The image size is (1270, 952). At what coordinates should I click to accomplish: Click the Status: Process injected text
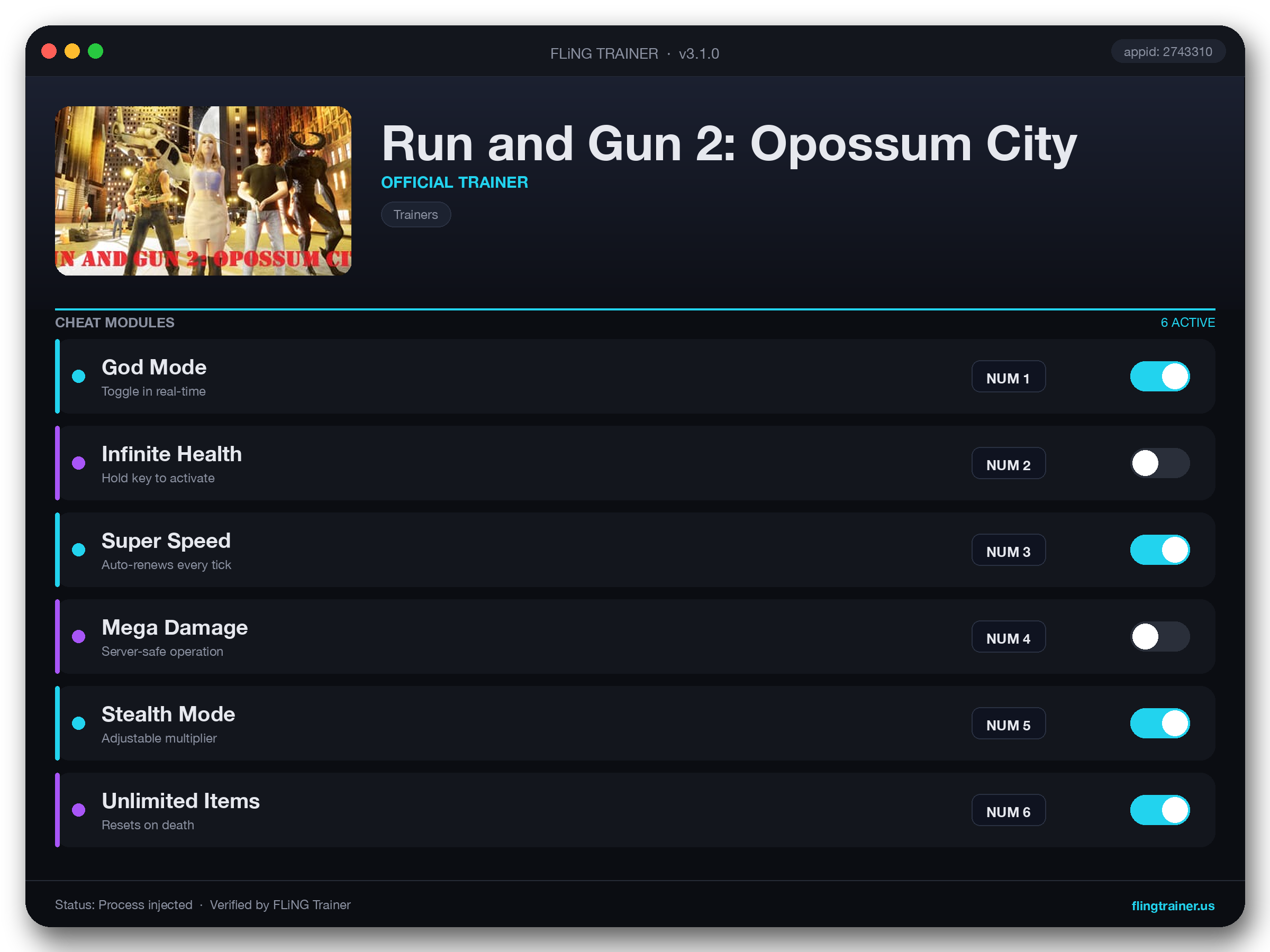coord(123,905)
